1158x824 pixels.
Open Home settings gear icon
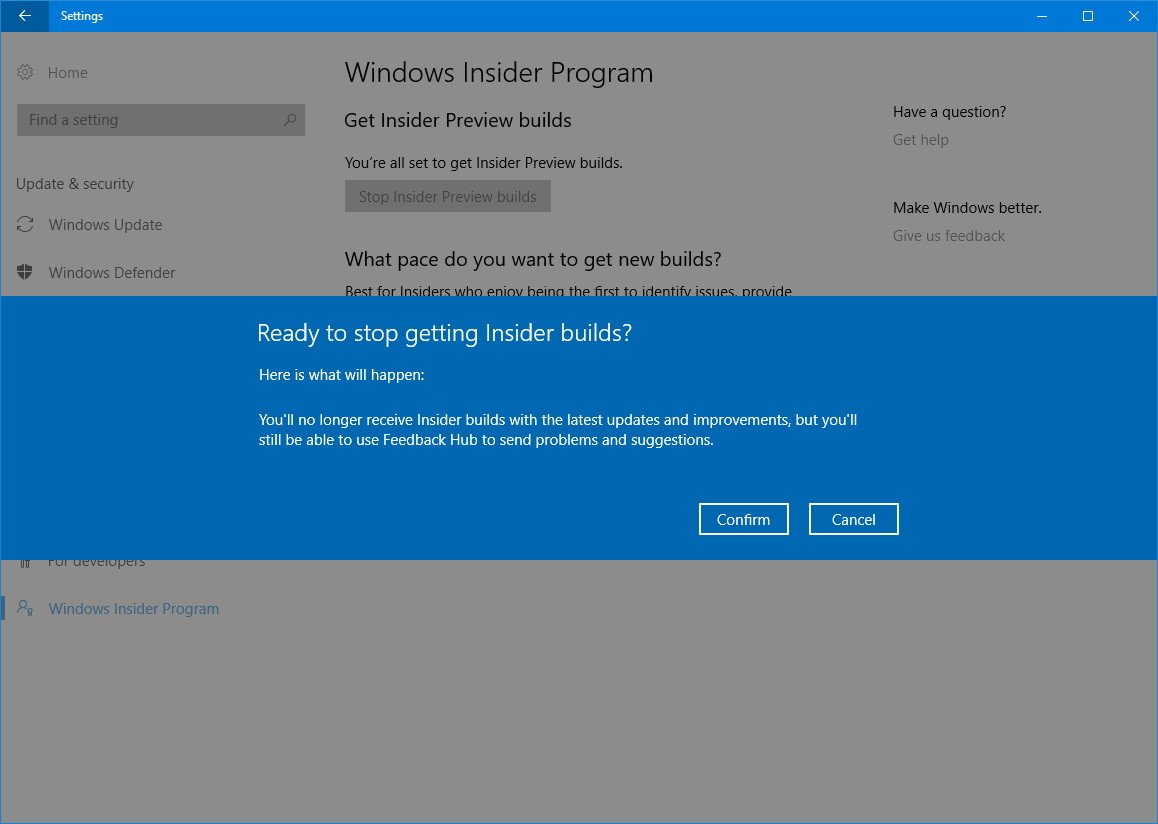(x=25, y=72)
